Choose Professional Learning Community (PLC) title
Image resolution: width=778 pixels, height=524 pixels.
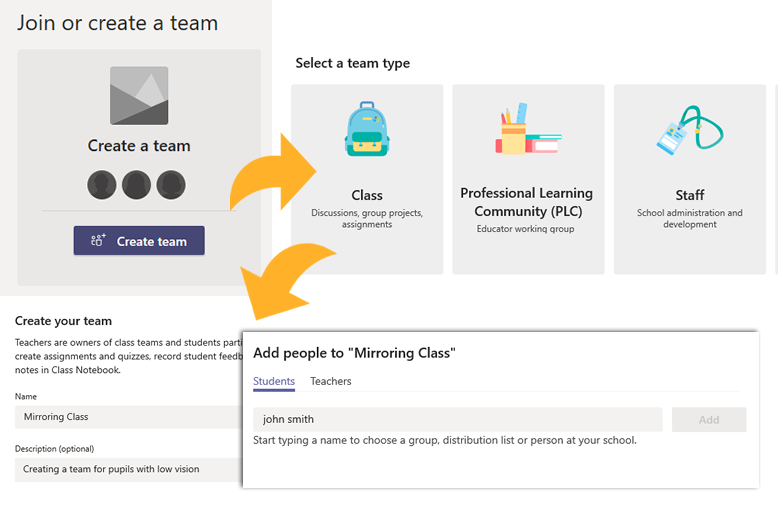click(x=527, y=202)
